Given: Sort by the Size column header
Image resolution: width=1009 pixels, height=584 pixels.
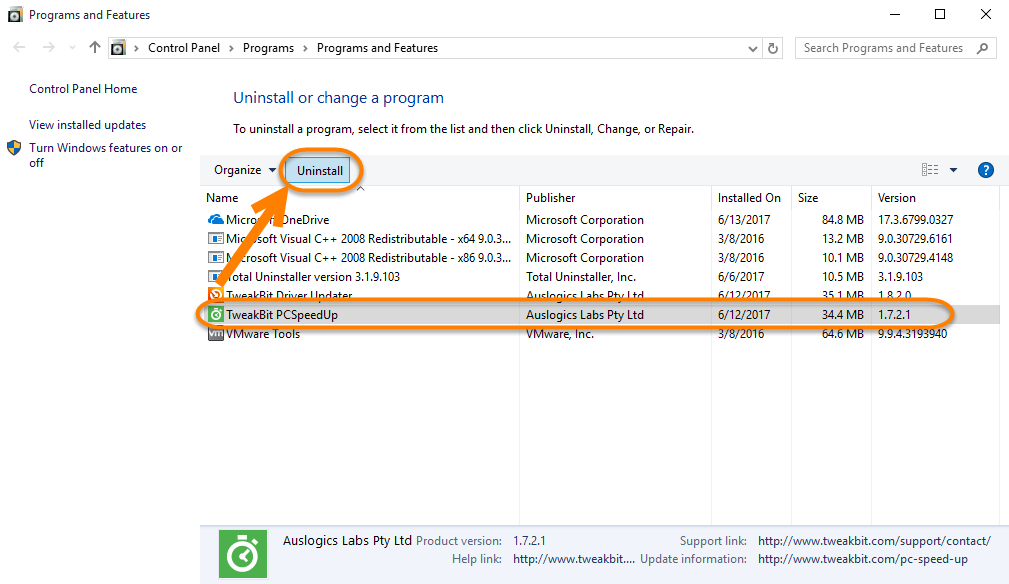Looking at the screenshot, I should pos(808,197).
